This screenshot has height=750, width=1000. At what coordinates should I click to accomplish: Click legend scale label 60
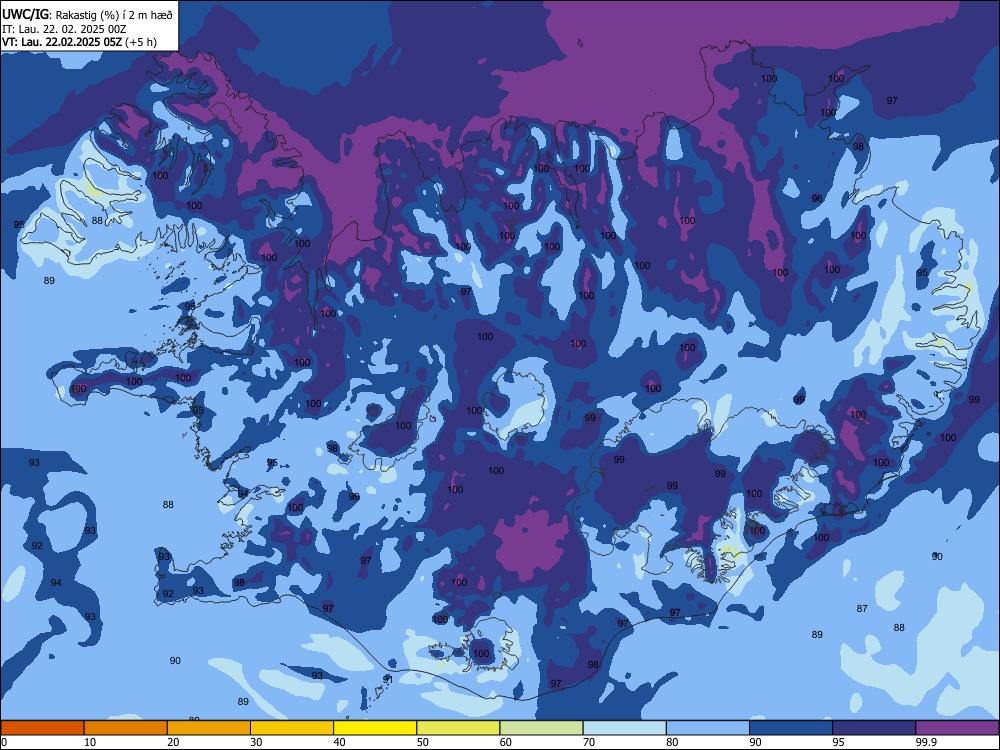(x=506, y=742)
